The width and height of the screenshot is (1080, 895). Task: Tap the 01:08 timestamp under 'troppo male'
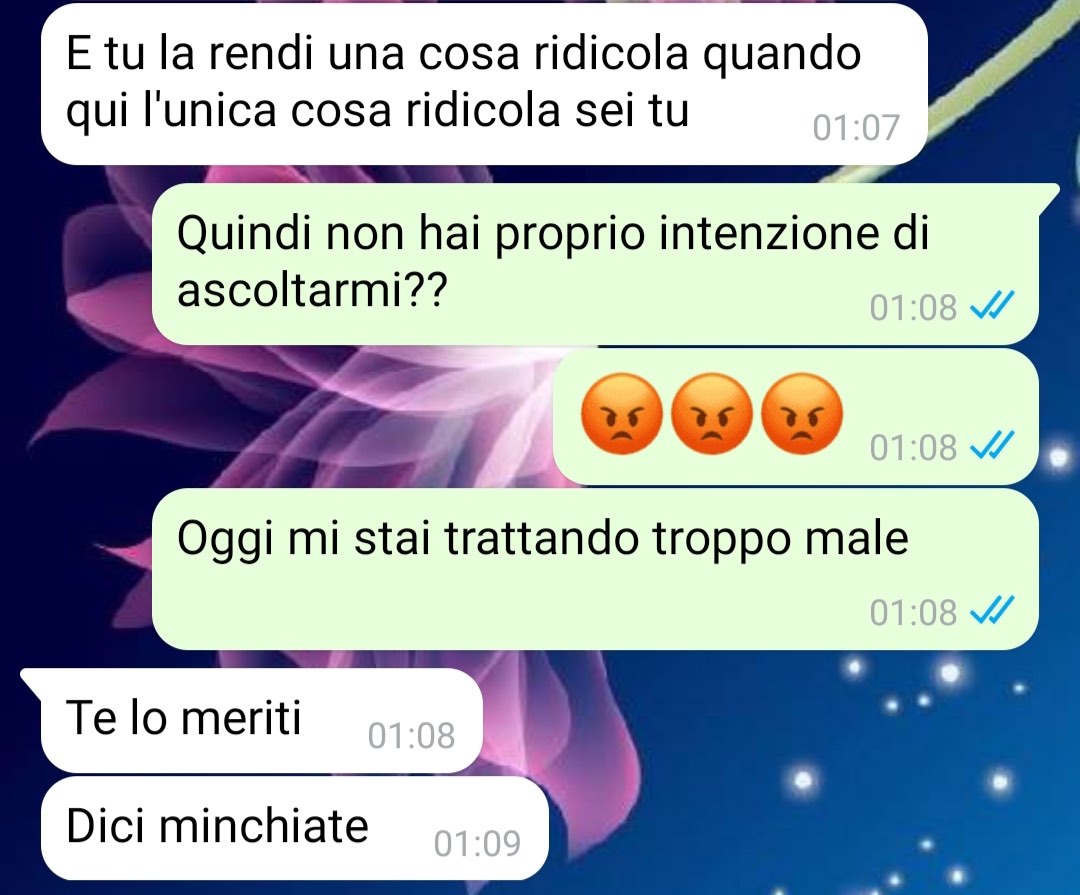(x=913, y=612)
